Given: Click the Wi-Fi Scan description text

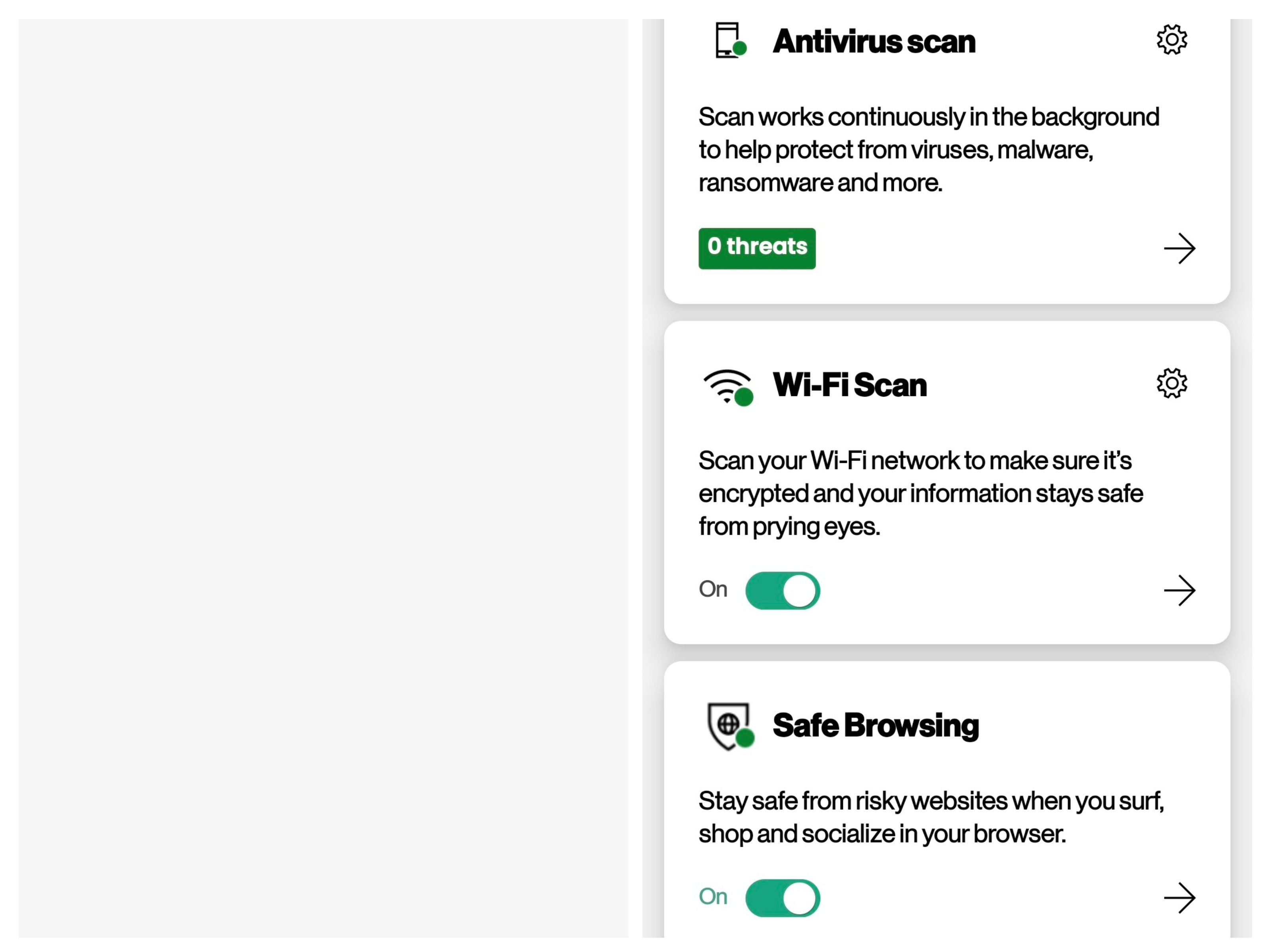Looking at the screenshot, I should click(x=921, y=493).
